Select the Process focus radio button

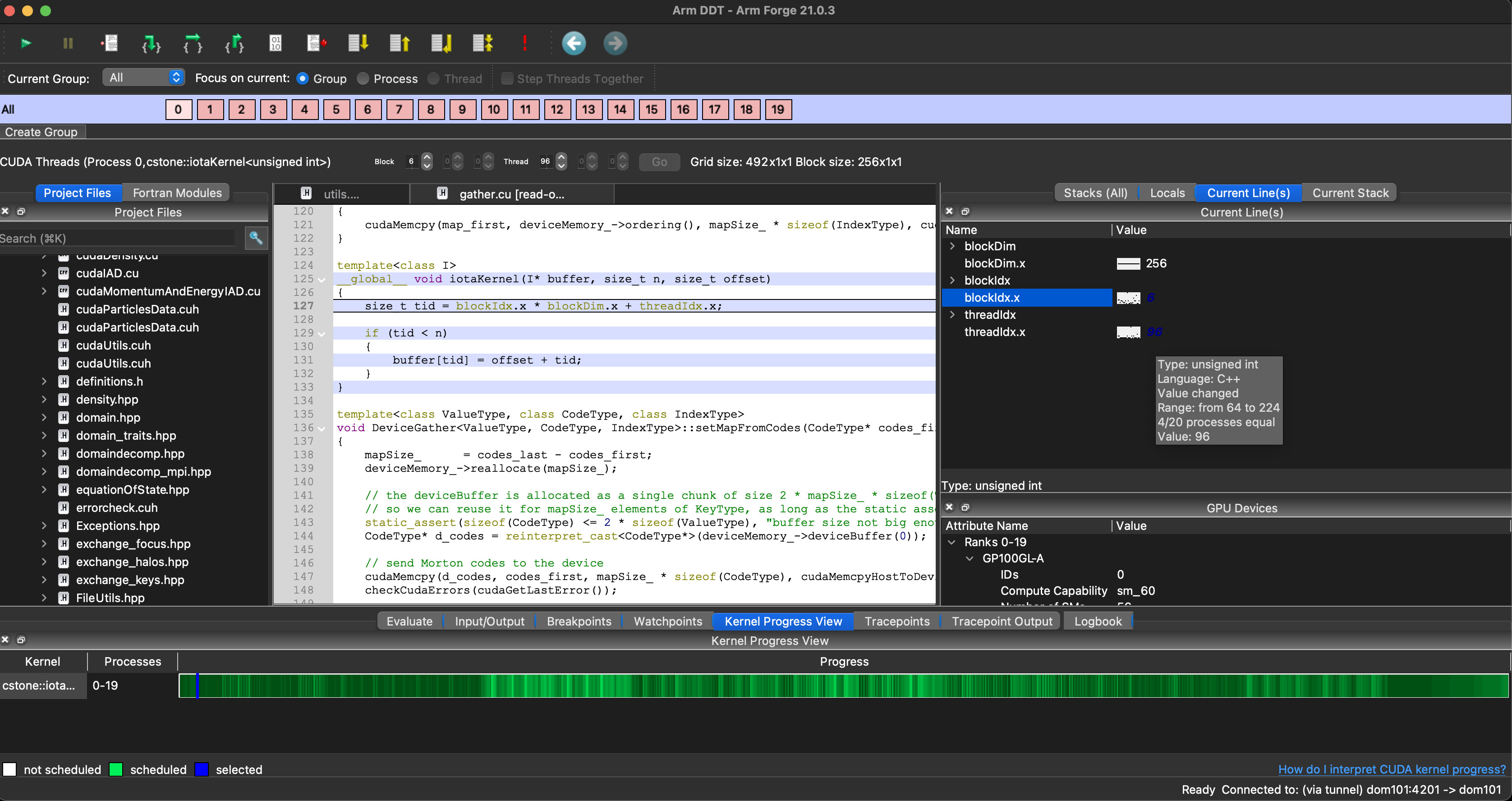coord(363,78)
